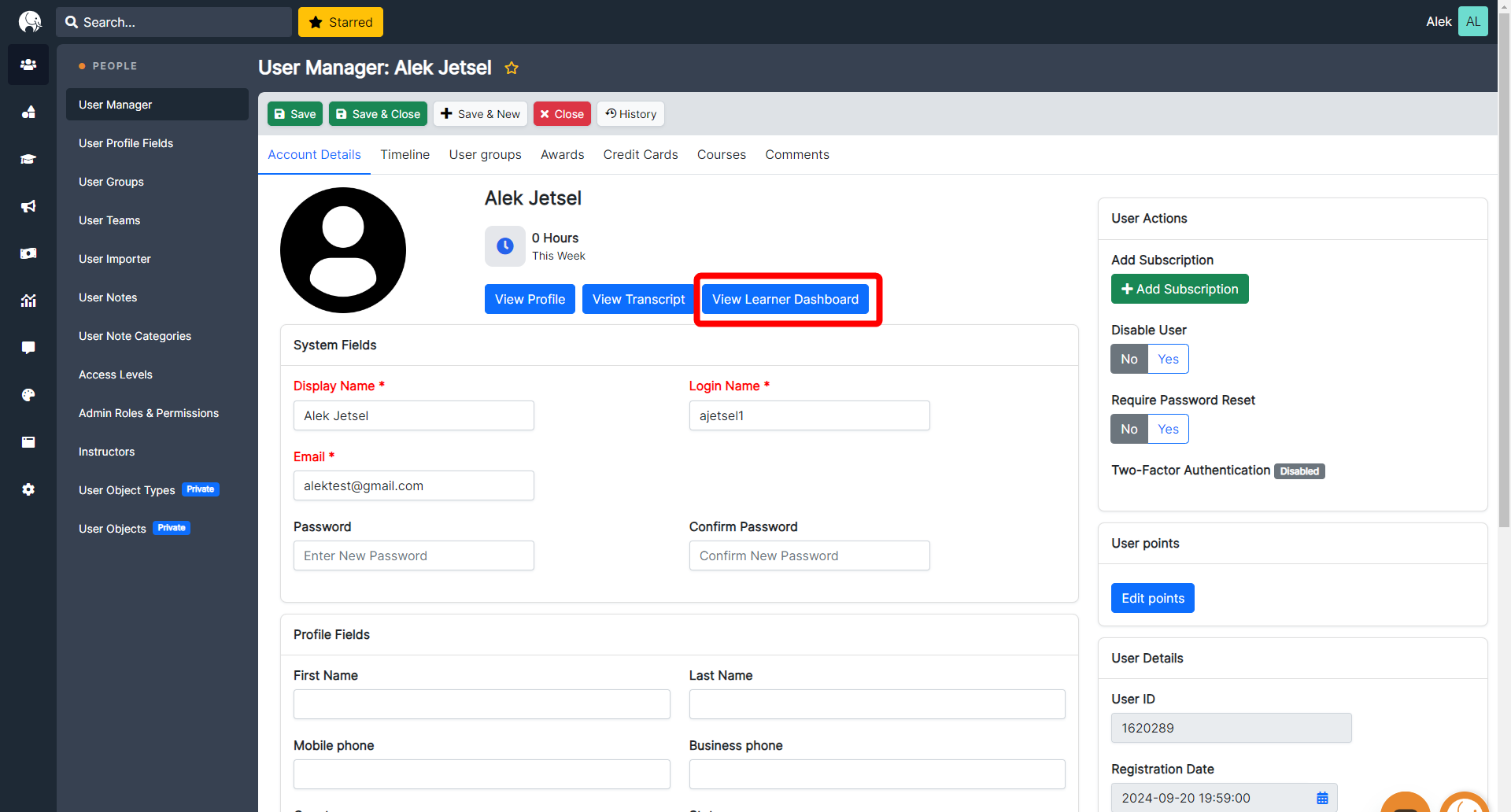Switch to the Courses tab
Image resolution: width=1511 pixels, height=812 pixels.
(x=722, y=154)
